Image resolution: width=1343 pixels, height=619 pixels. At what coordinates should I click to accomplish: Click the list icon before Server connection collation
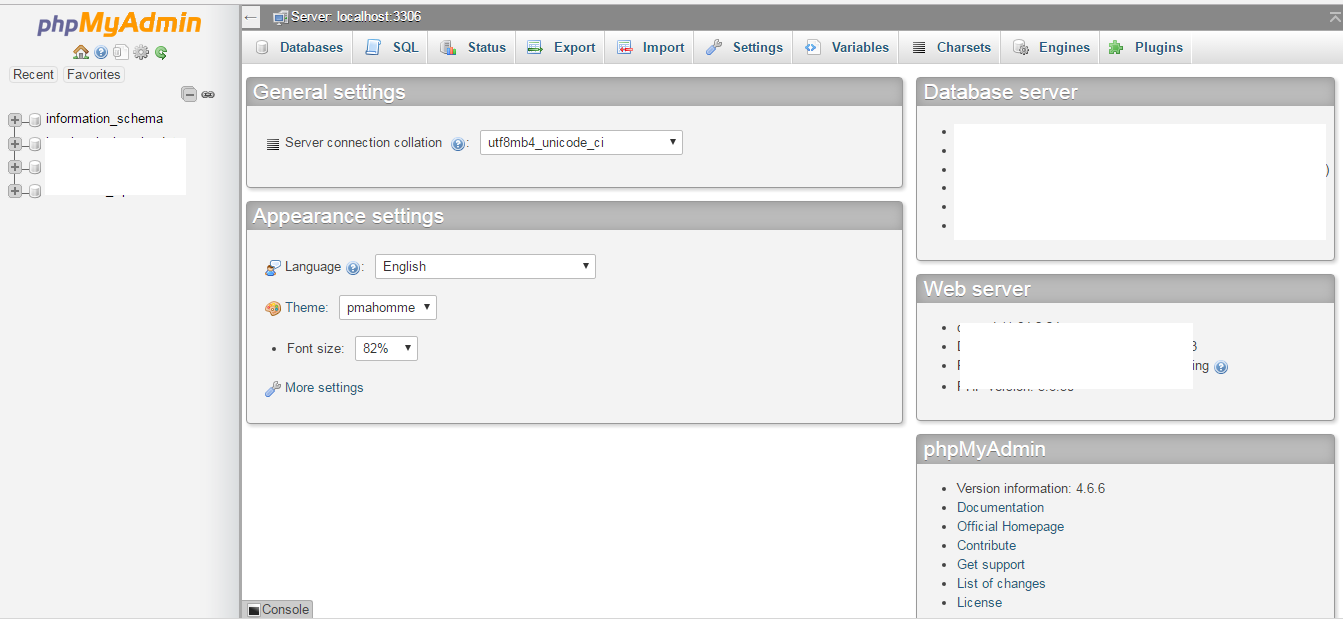tap(273, 144)
